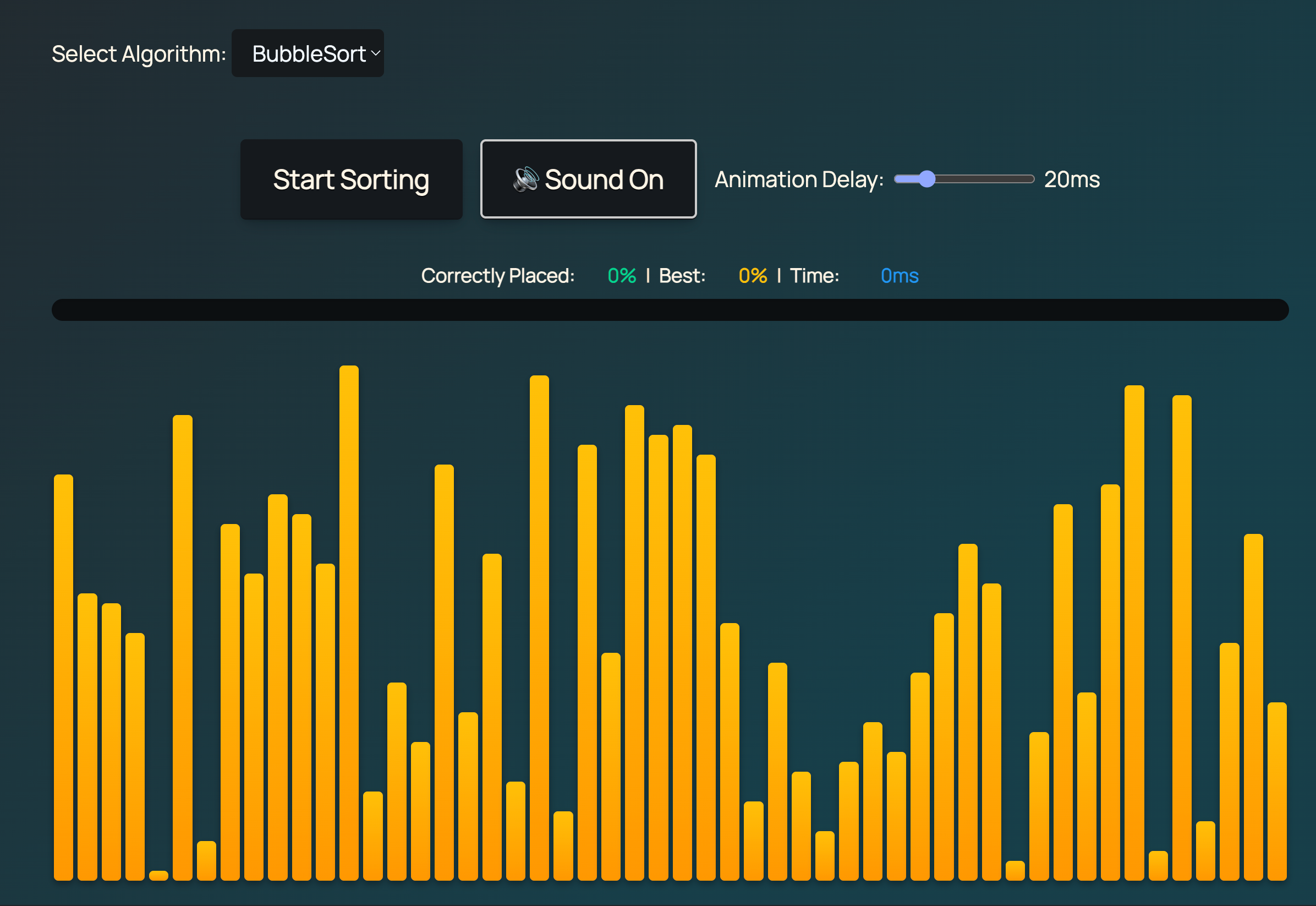This screenshot has width=1316, height=906.
Task: Open the BubbleSort algorithm dropdown
Action: [308, 54]
